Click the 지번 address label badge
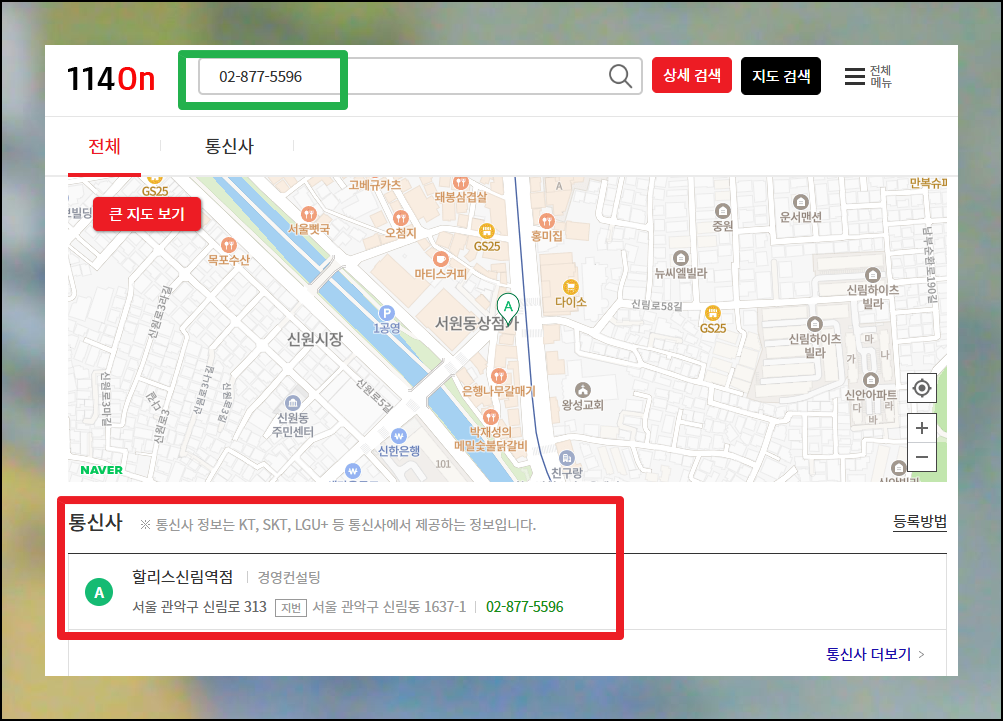The height and width of the screenshot is (721, 1003). pyautogui.click(x=291, y=608)
